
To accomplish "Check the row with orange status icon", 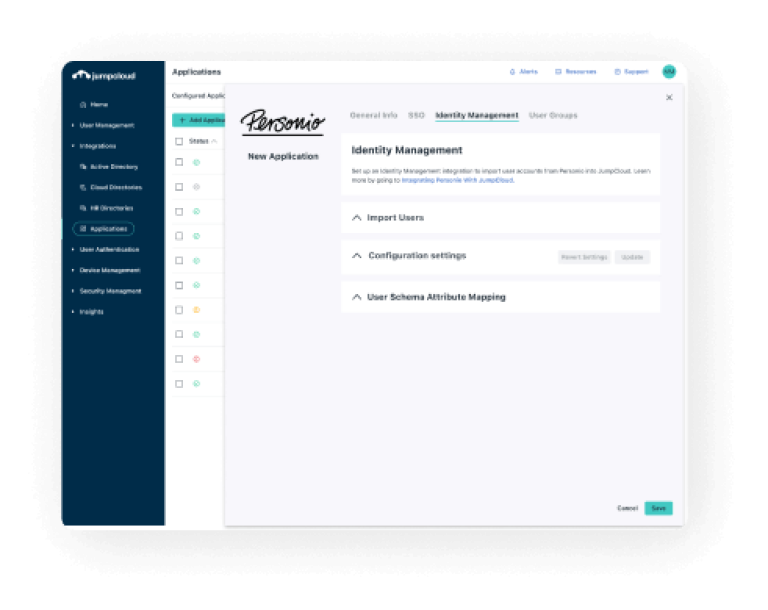I will [x=179, y=310].
